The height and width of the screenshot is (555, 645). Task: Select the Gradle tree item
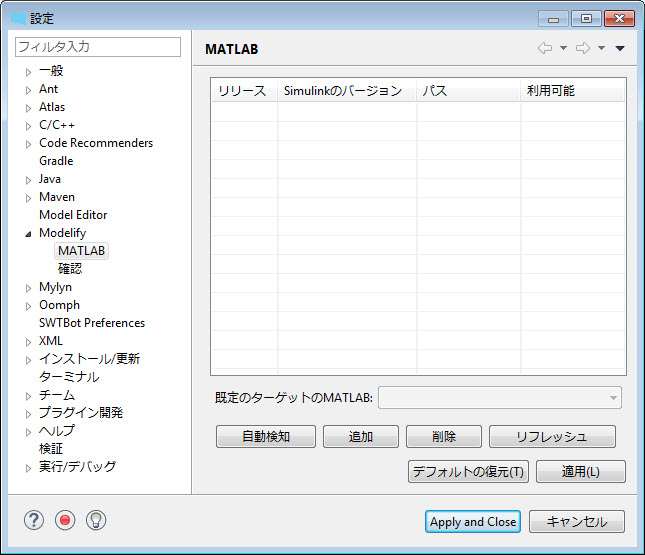pos(56,161)
